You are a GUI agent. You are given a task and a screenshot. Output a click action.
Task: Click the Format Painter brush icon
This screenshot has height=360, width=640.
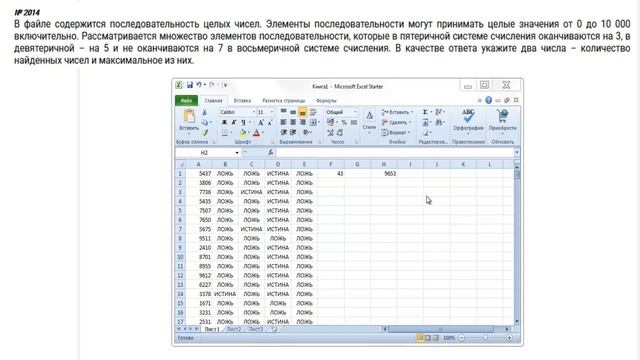[x=204, y=133]
